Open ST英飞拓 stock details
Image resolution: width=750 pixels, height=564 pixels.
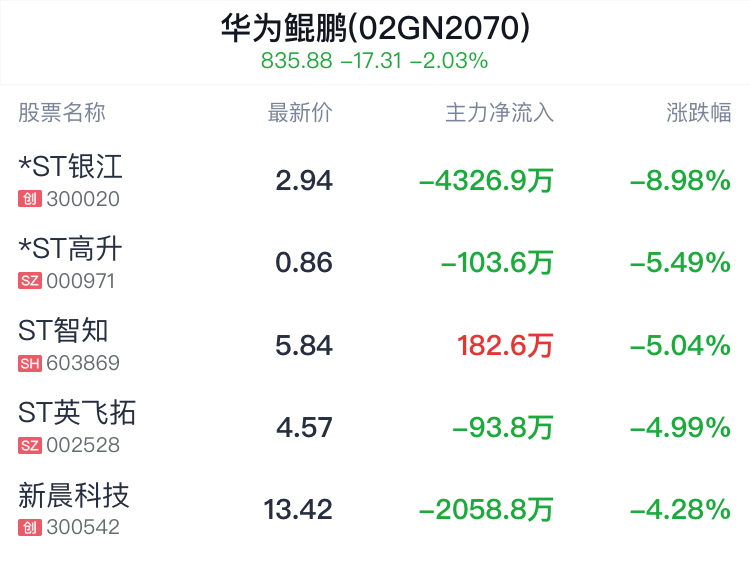[77, 412]
